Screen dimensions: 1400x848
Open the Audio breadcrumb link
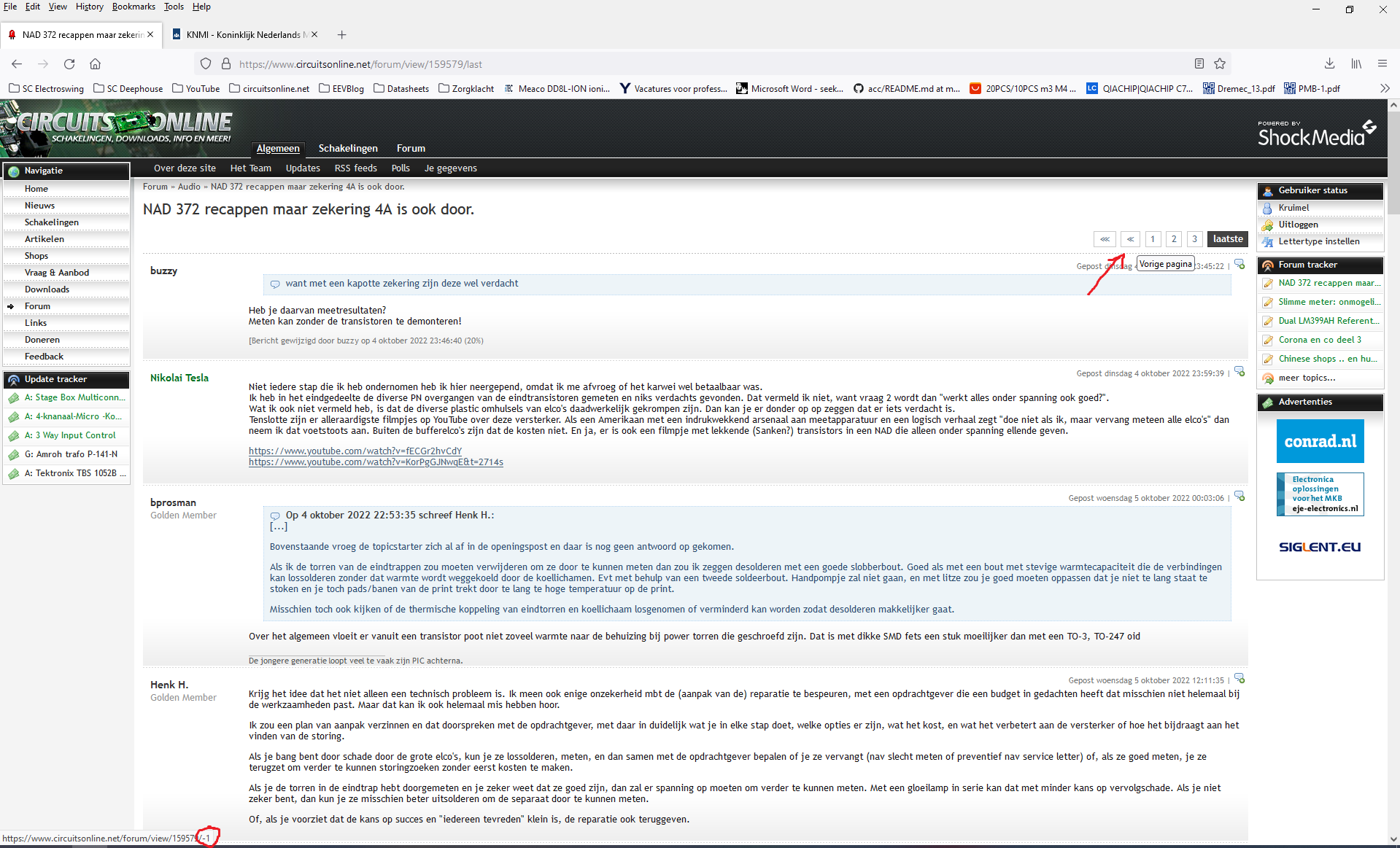(x=189, y=187)
